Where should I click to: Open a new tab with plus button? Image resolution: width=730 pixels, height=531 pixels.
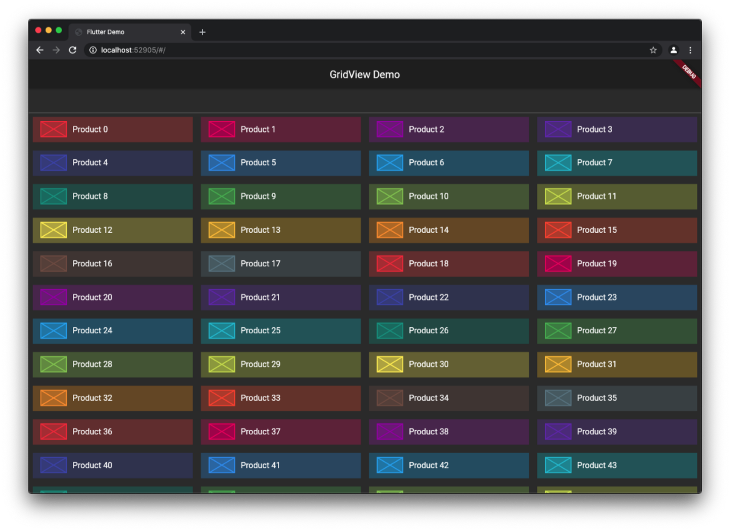click(202, 32)
